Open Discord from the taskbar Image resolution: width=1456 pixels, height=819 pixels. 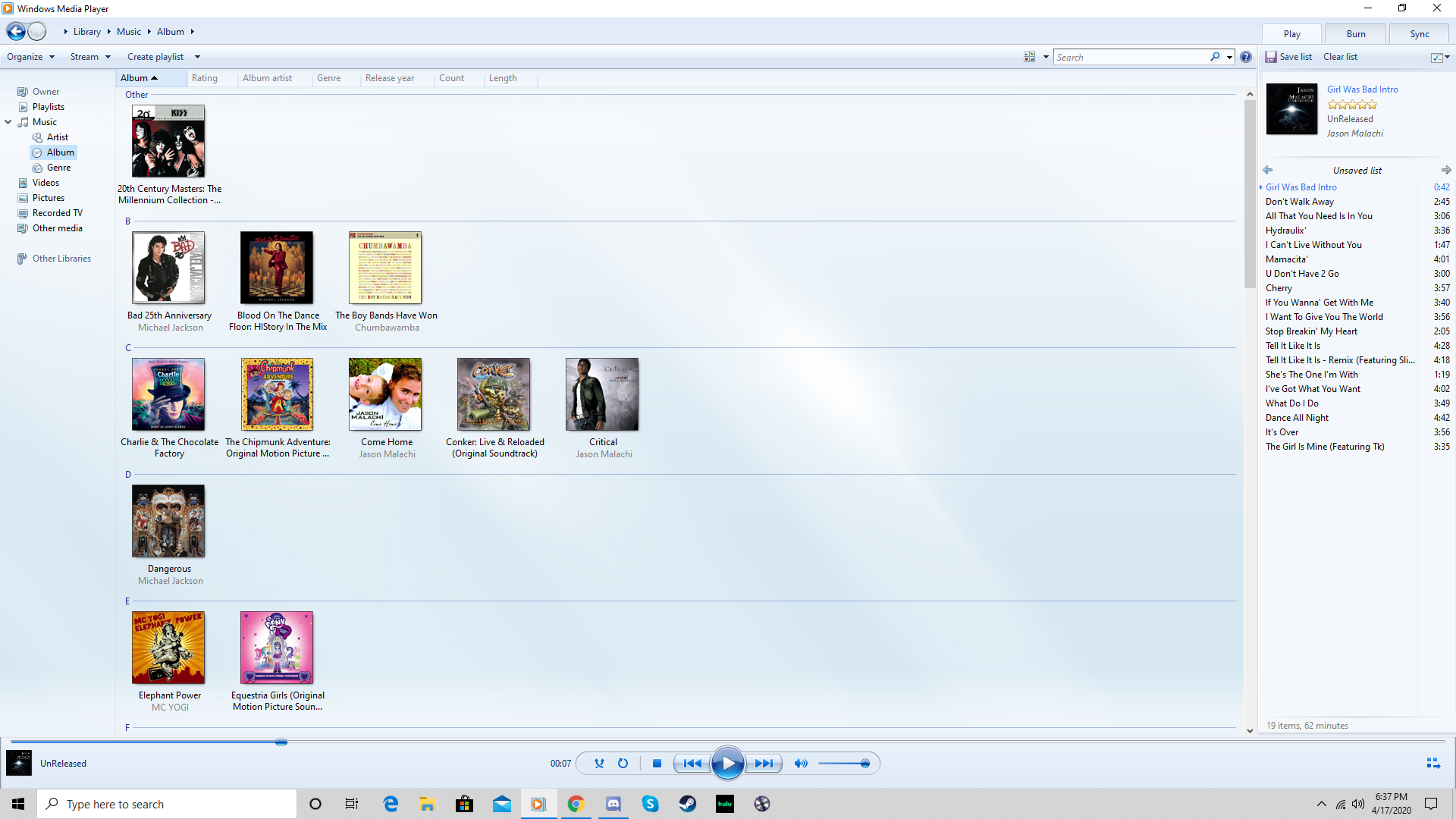tap(613, 804)
